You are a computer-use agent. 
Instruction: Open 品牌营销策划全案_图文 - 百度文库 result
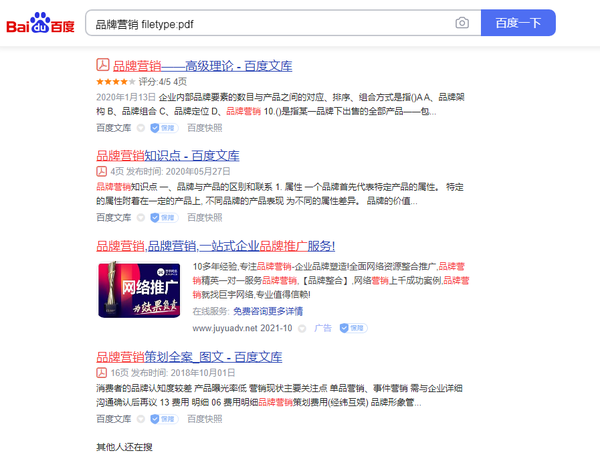[189, 357]
